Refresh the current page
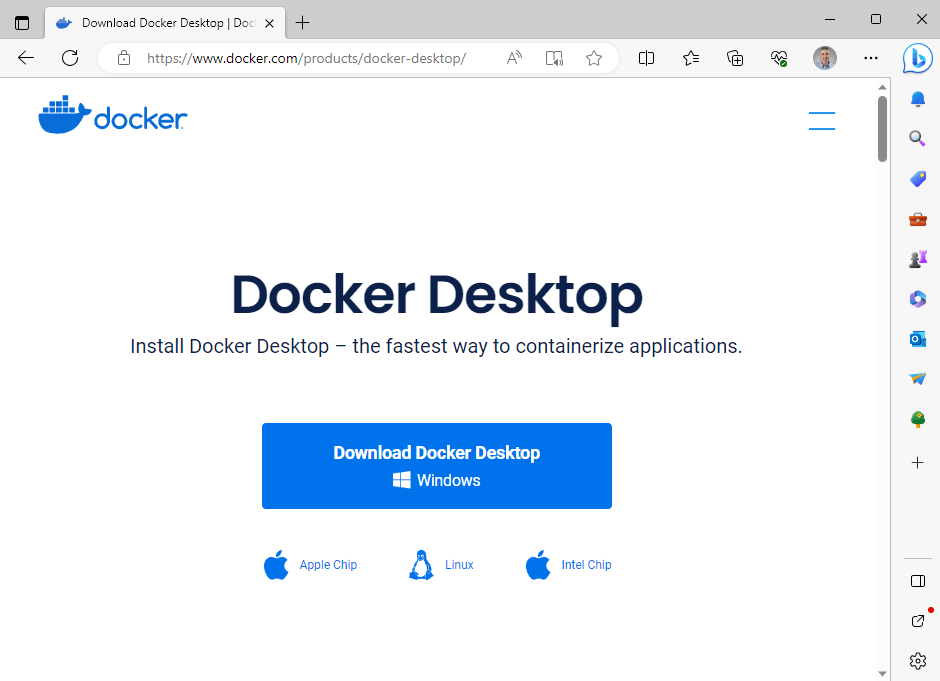The height and width of the screenshot is (681, 940). [x=70, y=58]
